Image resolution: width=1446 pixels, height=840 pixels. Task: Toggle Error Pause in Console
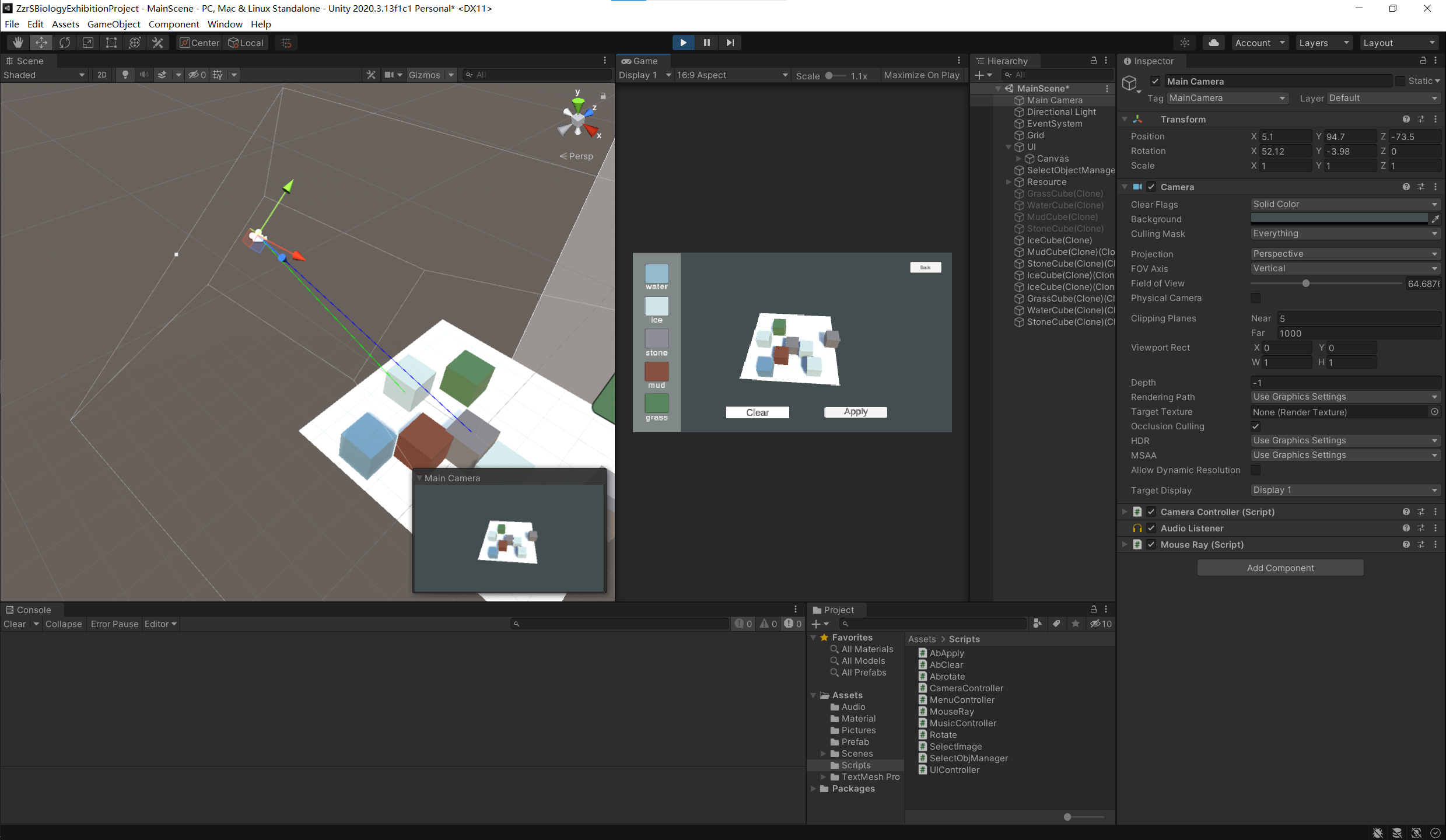tap(114, 624)
